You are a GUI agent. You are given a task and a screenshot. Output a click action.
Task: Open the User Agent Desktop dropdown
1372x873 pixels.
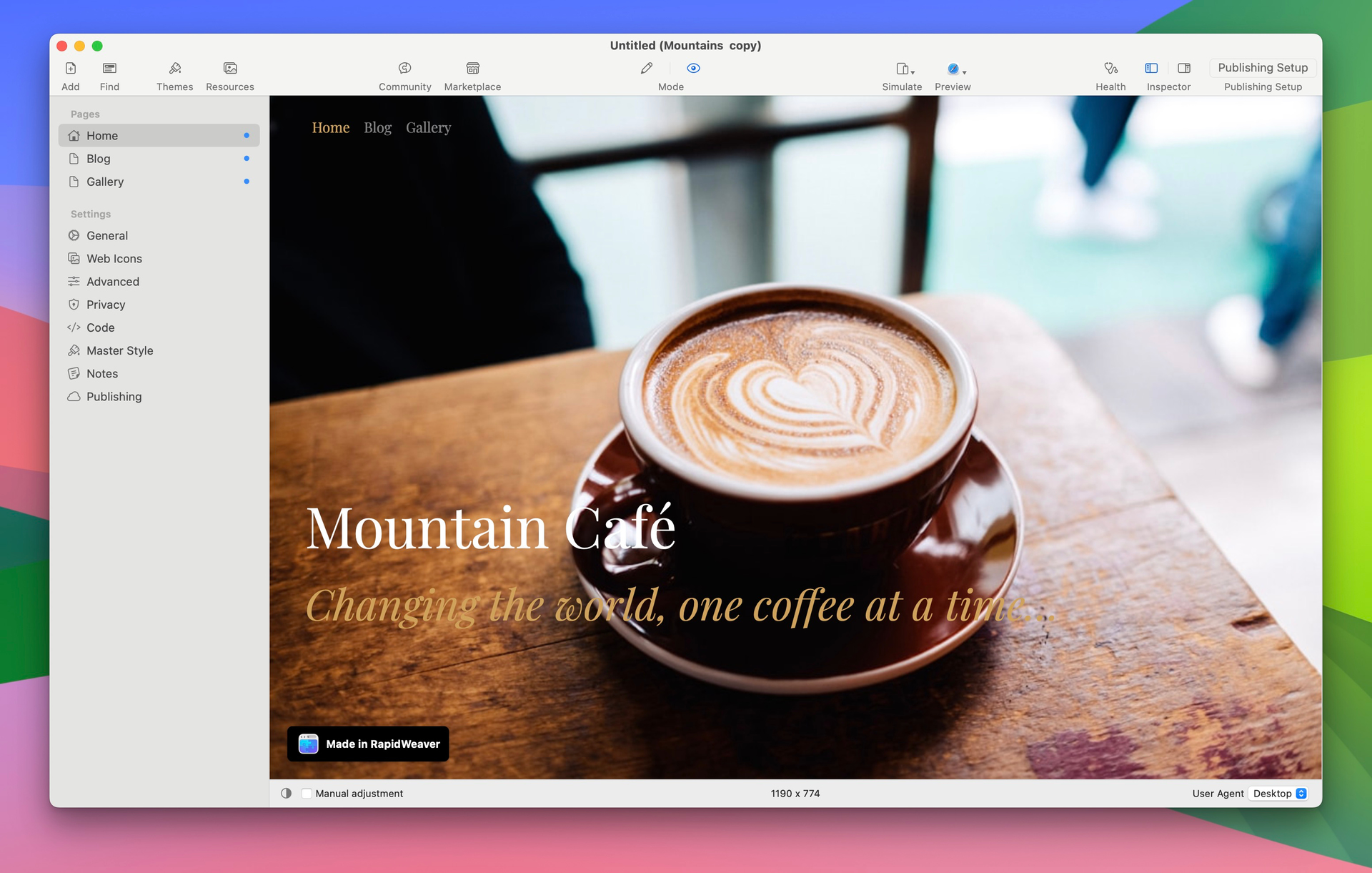(x=1279, y=794)
